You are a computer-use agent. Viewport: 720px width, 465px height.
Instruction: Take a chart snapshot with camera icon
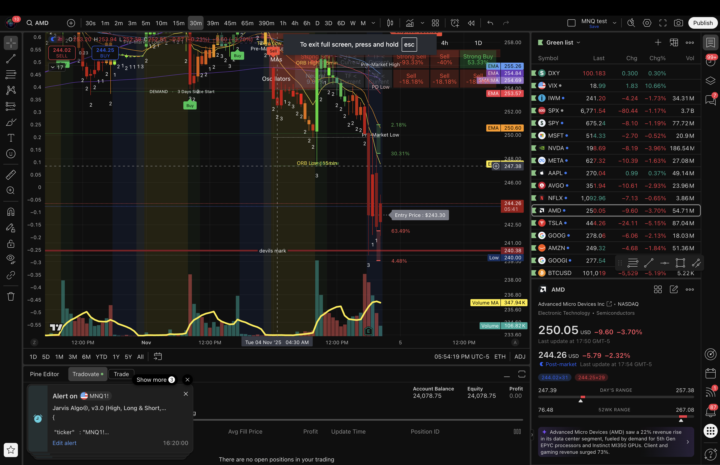click(678, 22)
